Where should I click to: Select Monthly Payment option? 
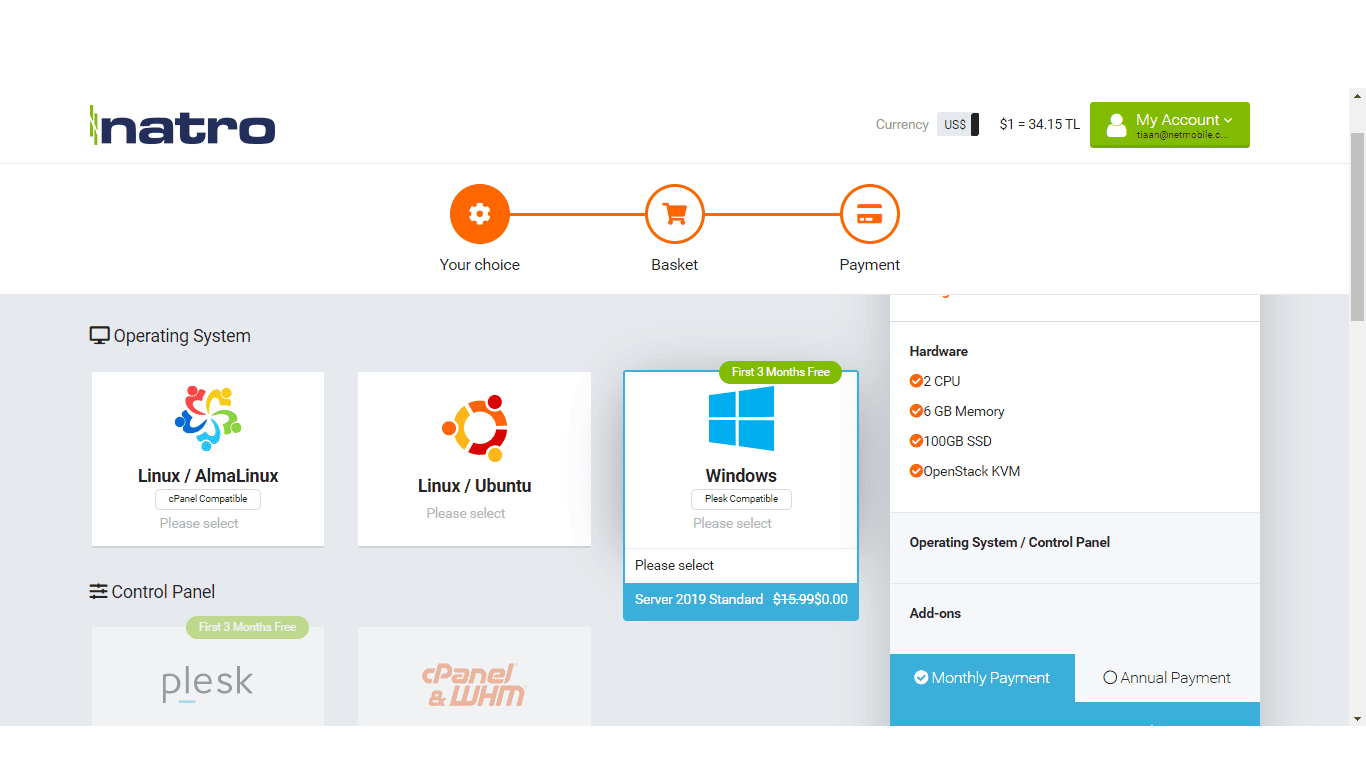(982, 678)
